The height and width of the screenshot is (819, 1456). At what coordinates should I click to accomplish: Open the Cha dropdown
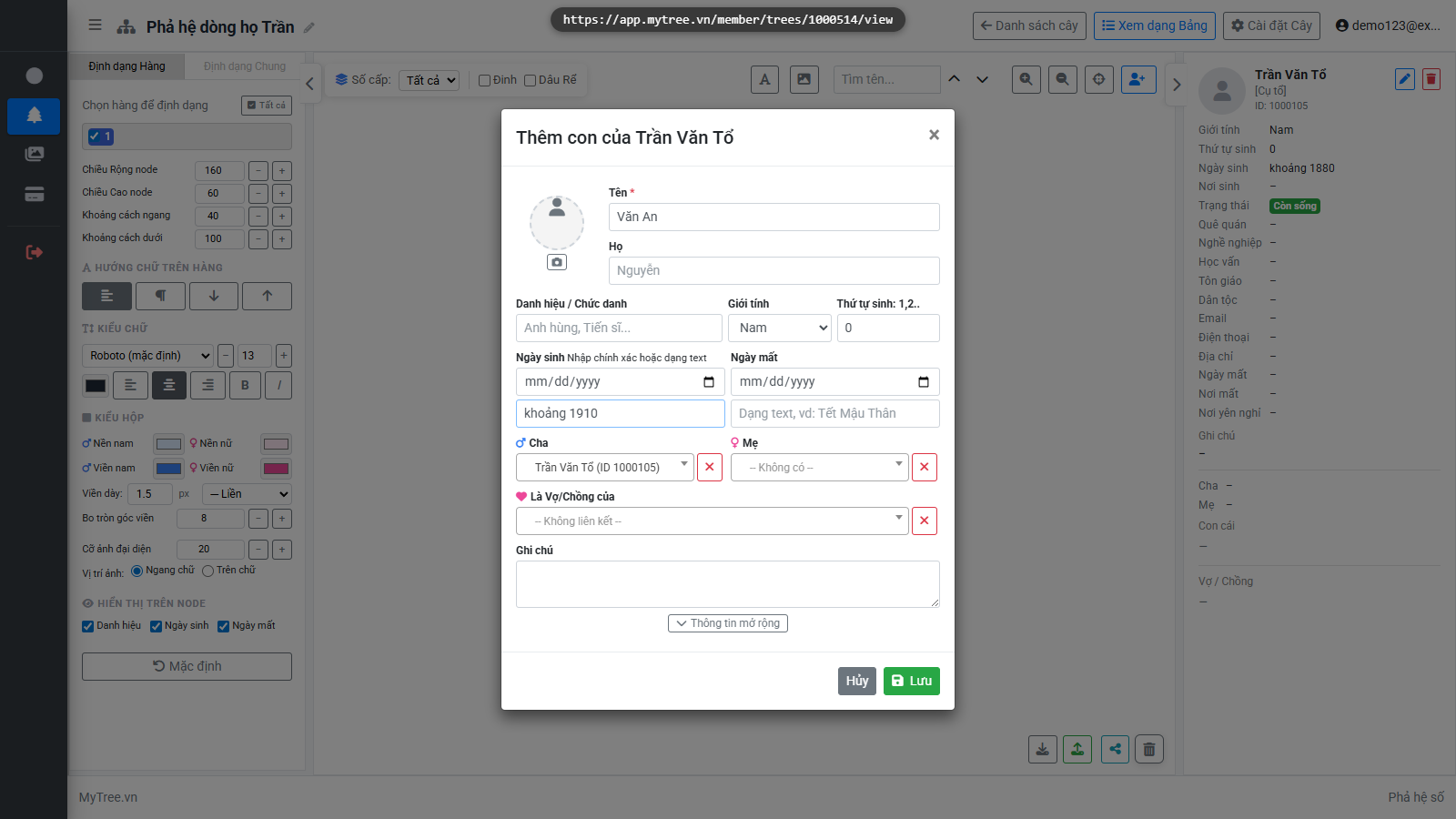605,467
